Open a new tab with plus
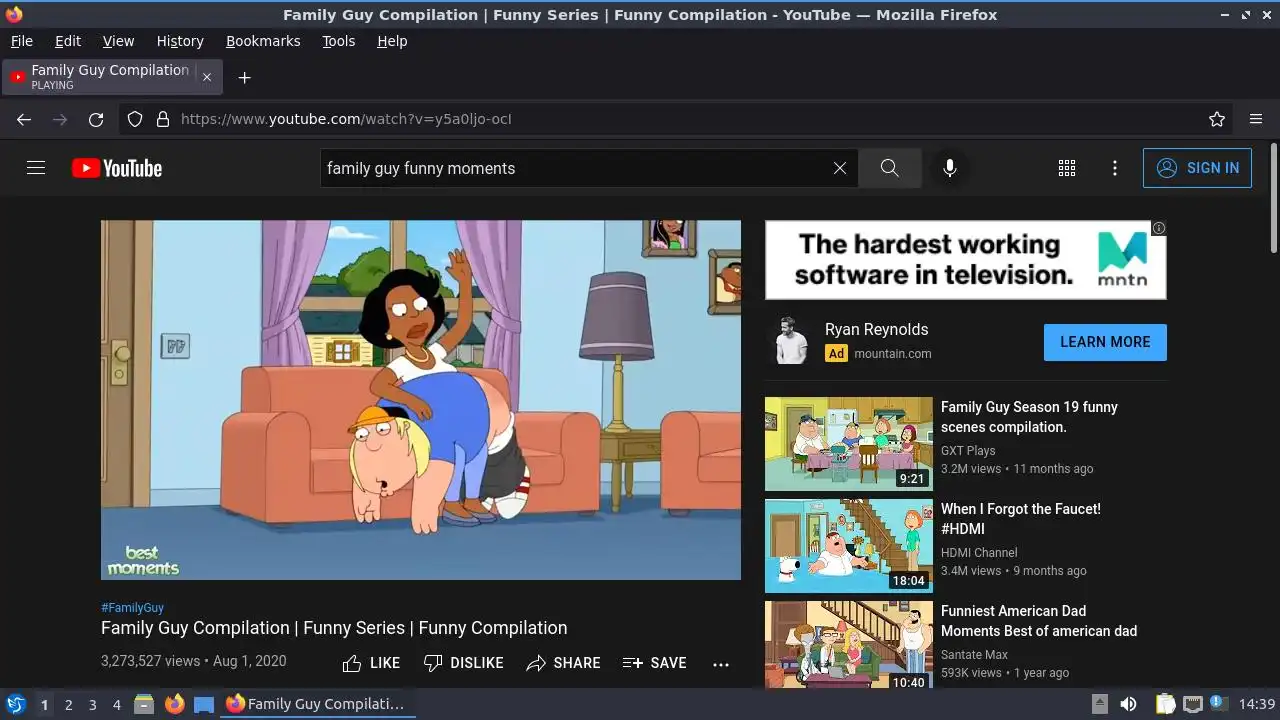The image size is (1280, 720). click(x=244, y=77)
